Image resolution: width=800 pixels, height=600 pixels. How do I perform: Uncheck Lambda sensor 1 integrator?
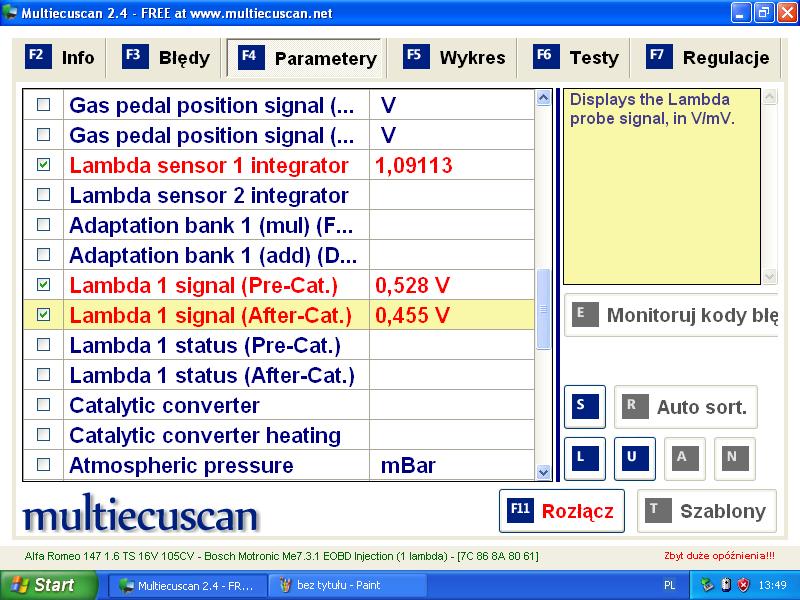(x=44, y=165)
